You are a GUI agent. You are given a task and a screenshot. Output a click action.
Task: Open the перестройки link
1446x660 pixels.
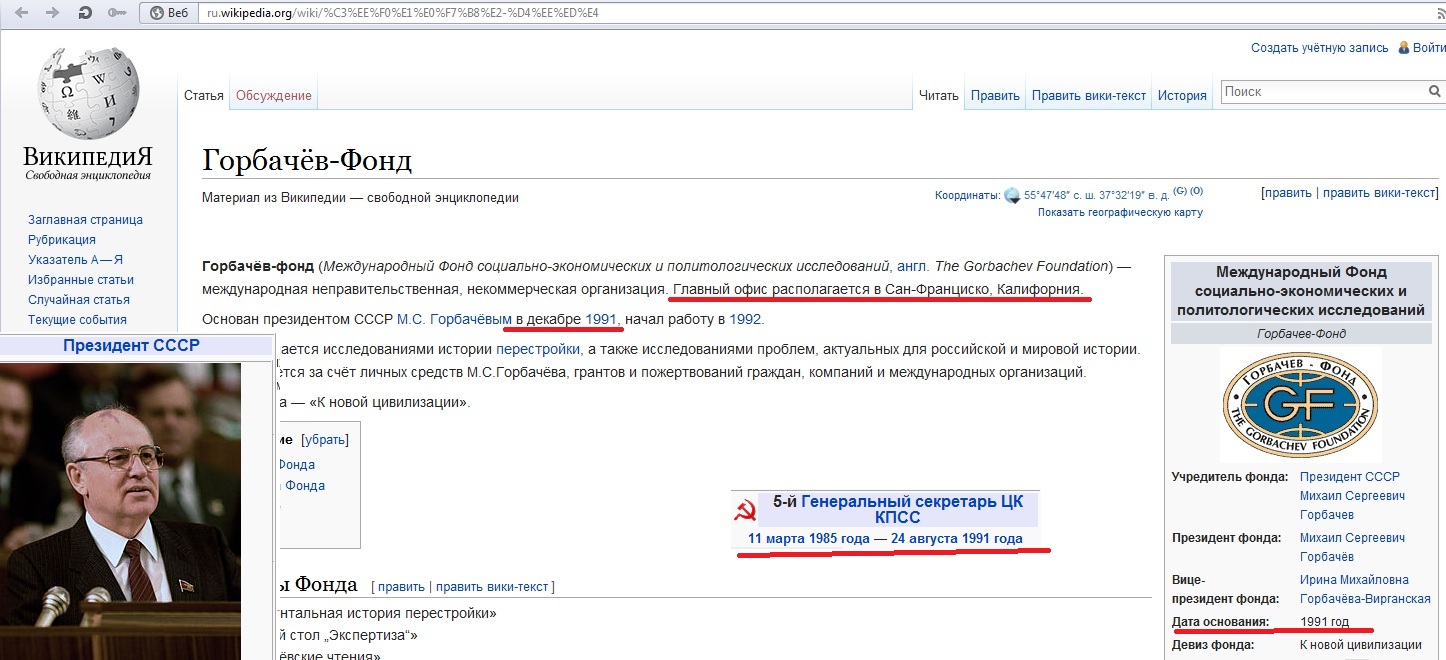(x=538, y=350)
